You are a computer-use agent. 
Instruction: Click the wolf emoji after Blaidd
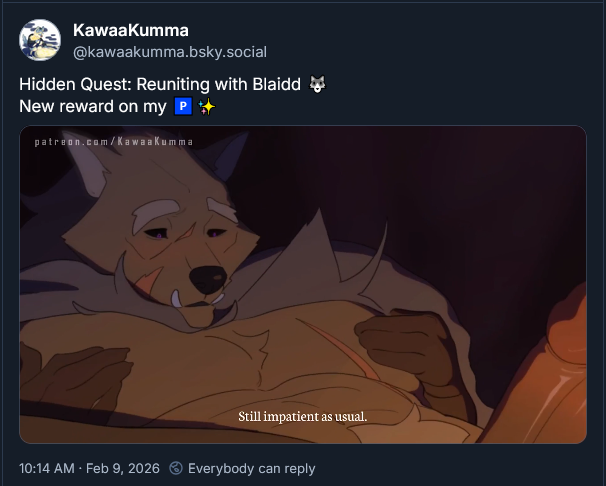point(317,84)
